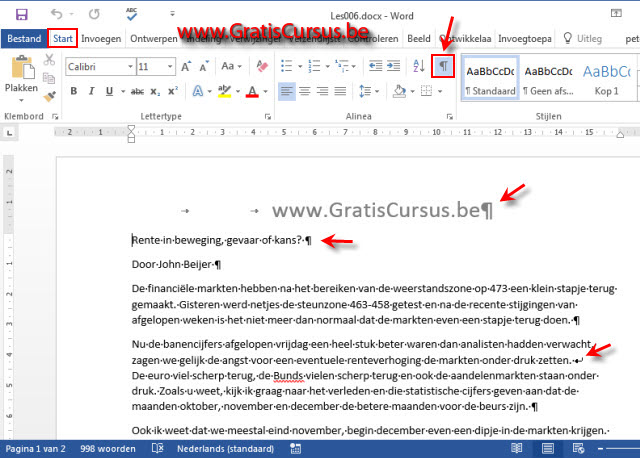Sort text with the A-Z icon
Screen dimensions: 640x458
[x=419, y=66]
